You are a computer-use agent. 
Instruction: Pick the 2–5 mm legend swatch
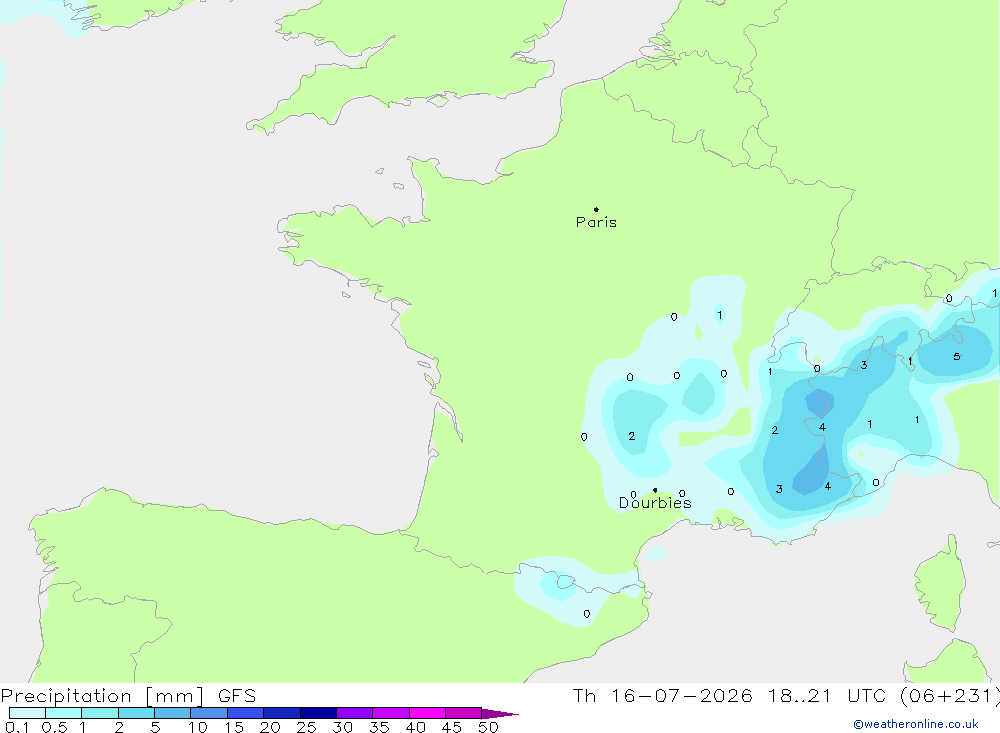(136, 713)
